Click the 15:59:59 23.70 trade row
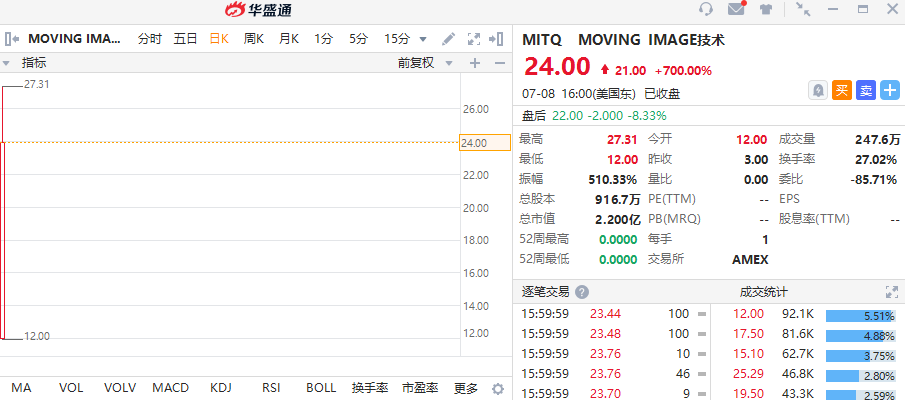Viewport: 905px width, 400px height. point(614,394)
